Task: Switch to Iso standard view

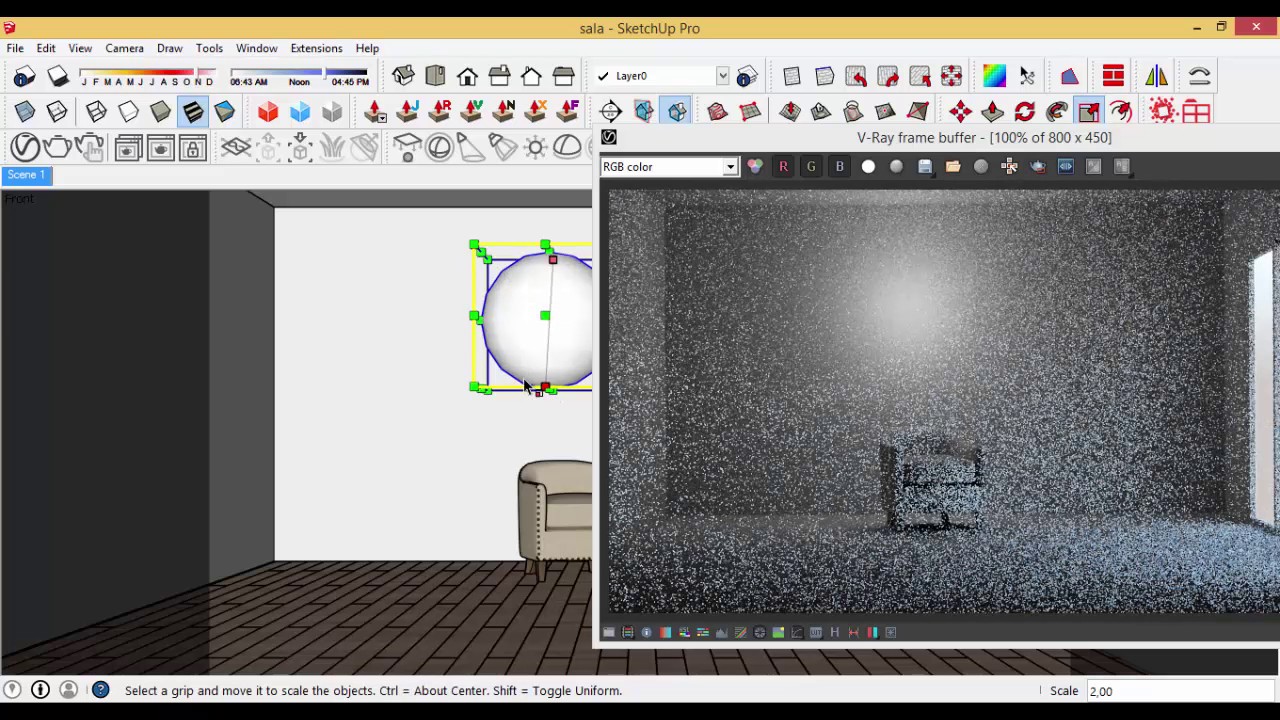Action: click(x=403, y=76)
